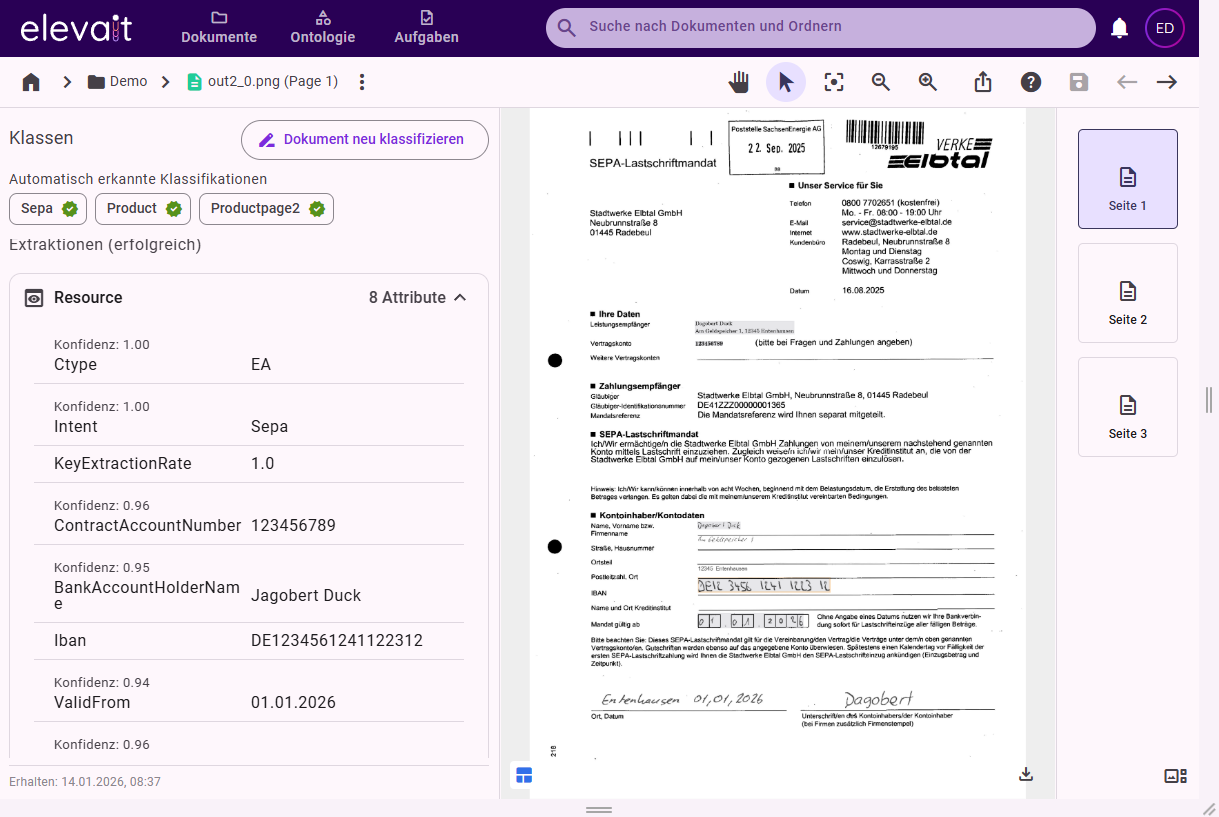The height and width of the screenshot is (817, 1219).
Task: Open the help icon
Action: (x=1031, y=82)
